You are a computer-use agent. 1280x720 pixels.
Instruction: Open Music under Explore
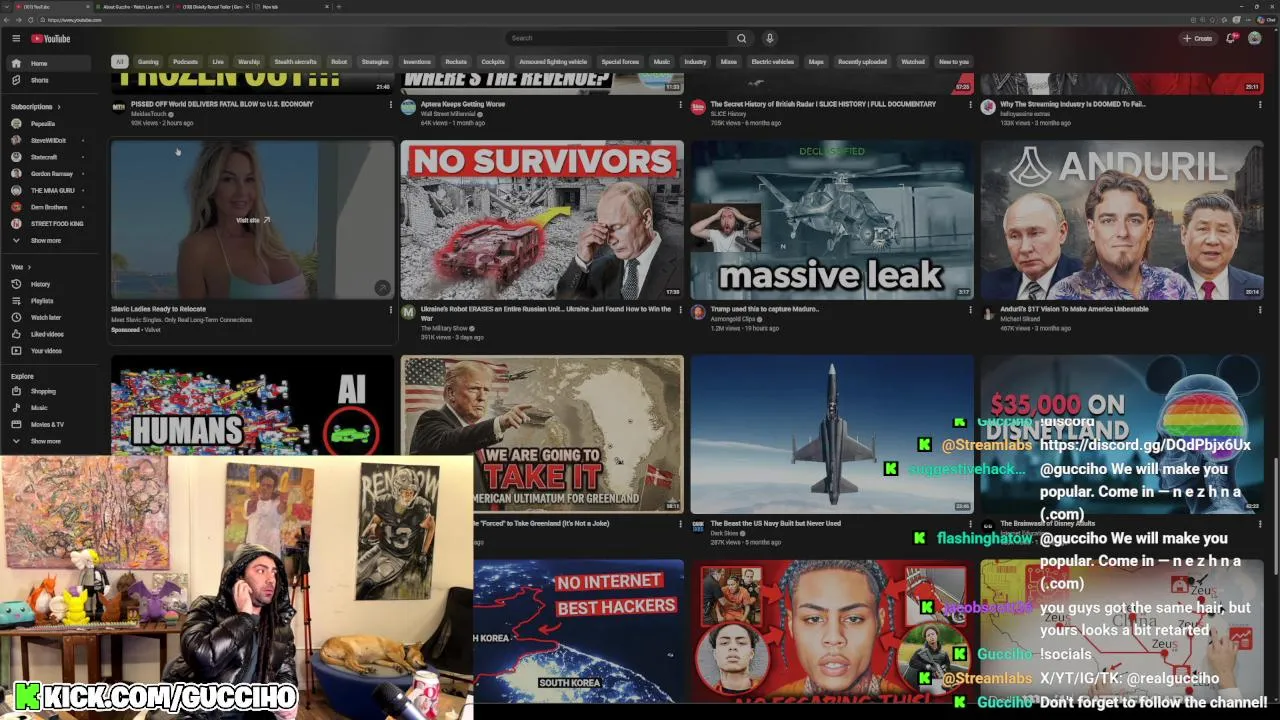pyautogui.click(x=50, y=408)
